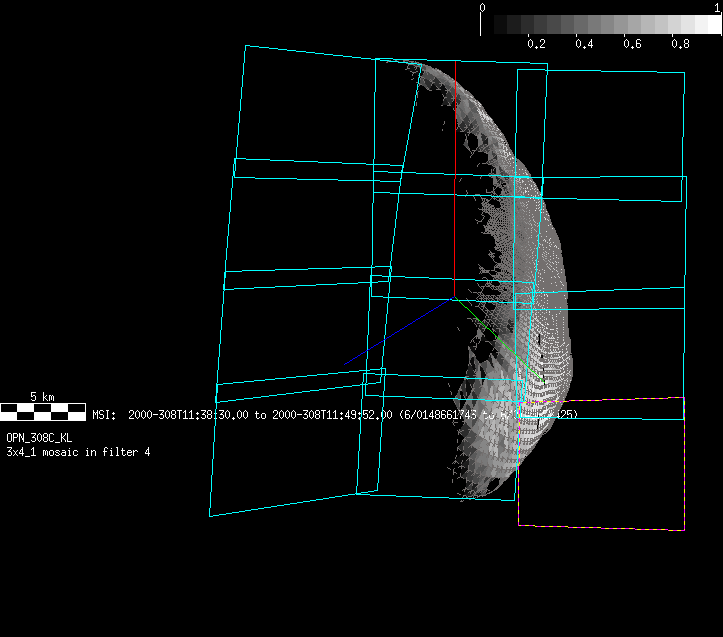Viewport: 723px width, 637px height.
Task: Click the origin where the axes meet
Action: pos(455,297)
